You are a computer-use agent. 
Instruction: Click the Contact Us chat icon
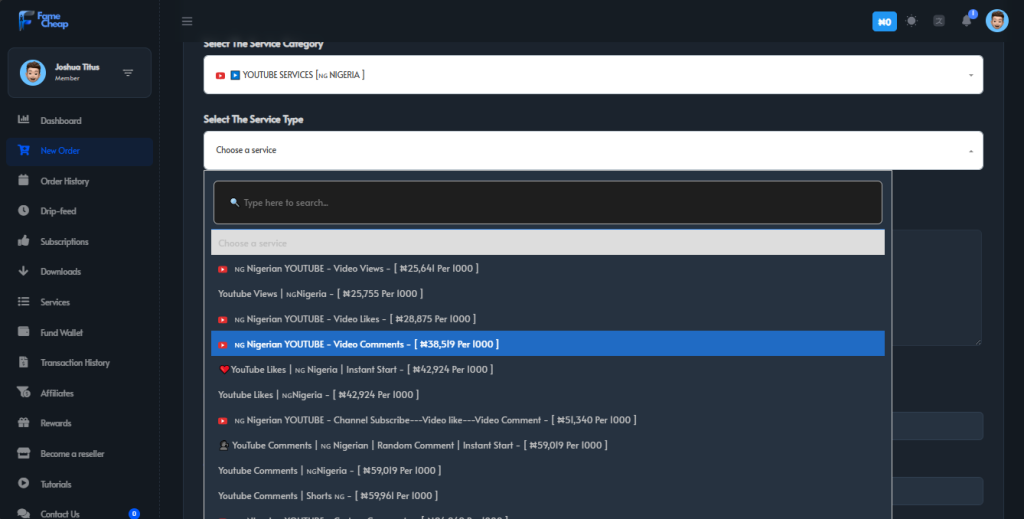click(24, 513)
